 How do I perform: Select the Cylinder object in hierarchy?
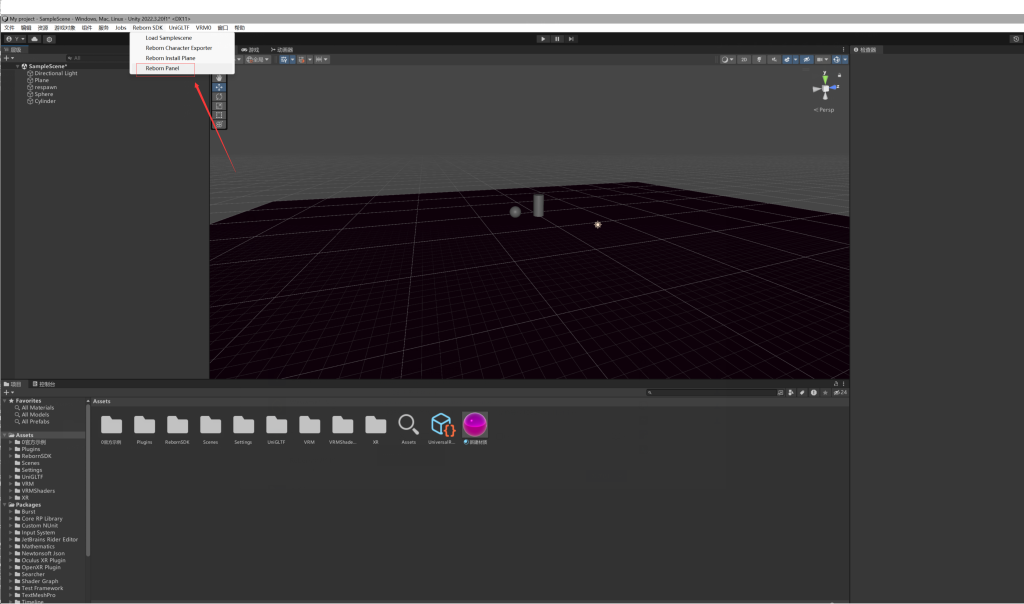[x=45, y=101]
